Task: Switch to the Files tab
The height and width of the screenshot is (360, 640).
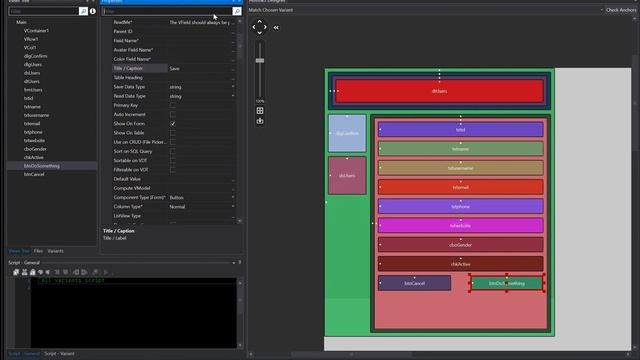Action: tap(38, 251)
